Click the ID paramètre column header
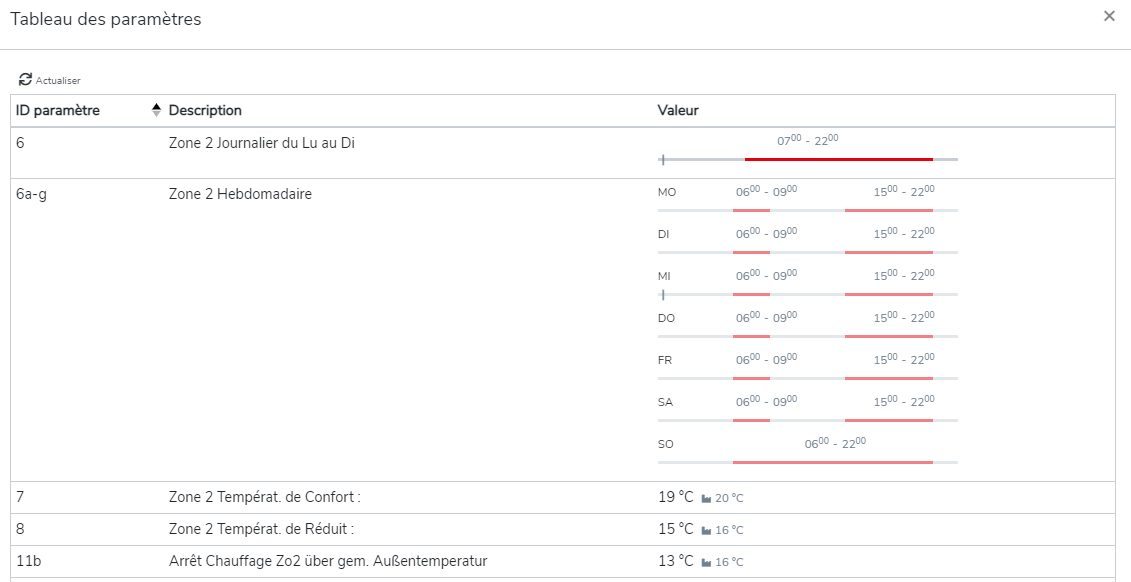 click(58, 110)
